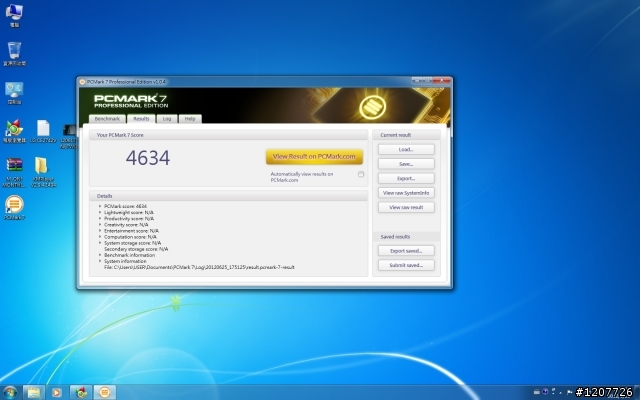Select the PCMark 7 desktop shortcut

[14, 207]
